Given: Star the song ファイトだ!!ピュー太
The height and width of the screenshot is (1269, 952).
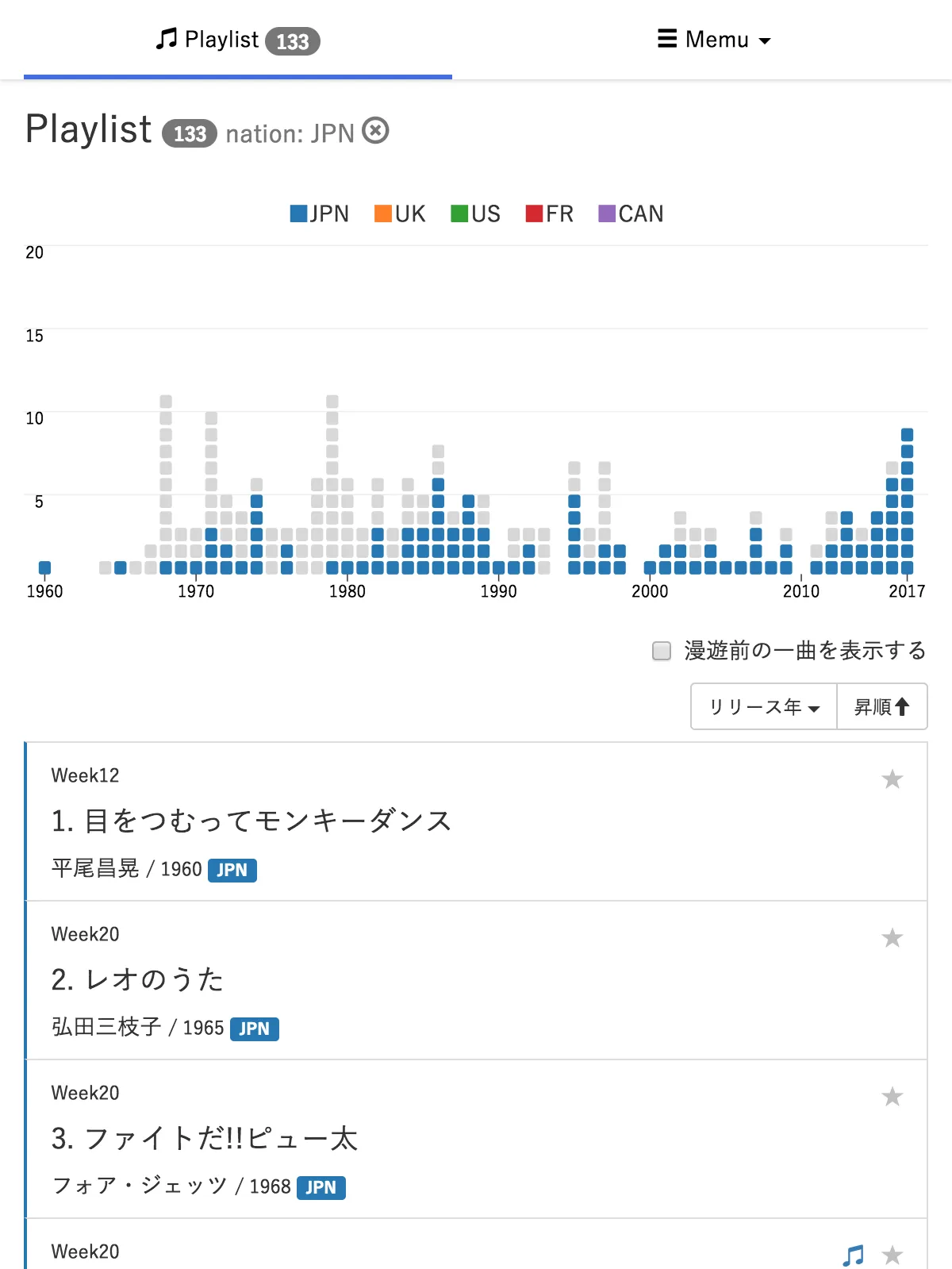Looking at the screenshot, I should (892, 1097).
